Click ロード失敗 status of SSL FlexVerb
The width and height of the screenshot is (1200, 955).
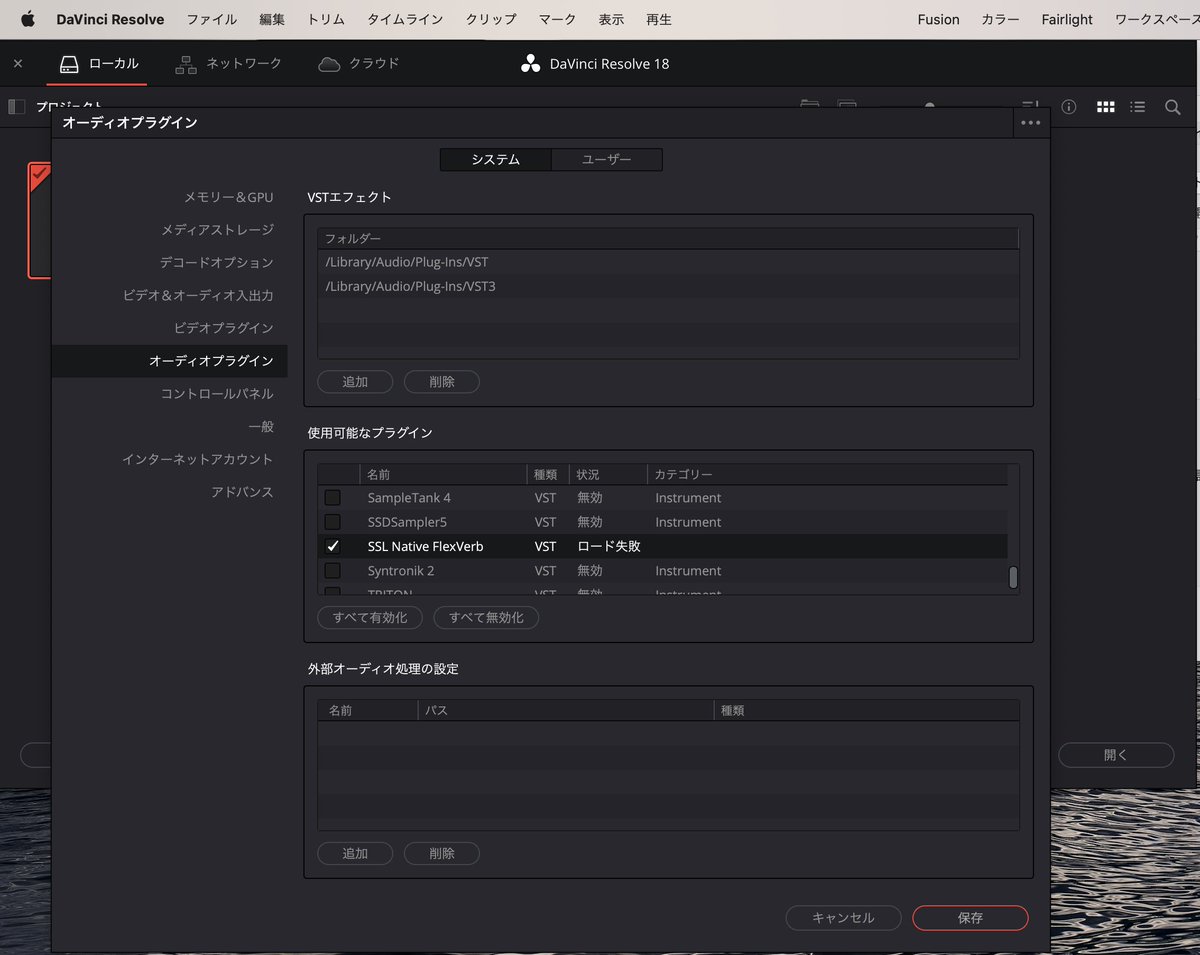[609, 546]
